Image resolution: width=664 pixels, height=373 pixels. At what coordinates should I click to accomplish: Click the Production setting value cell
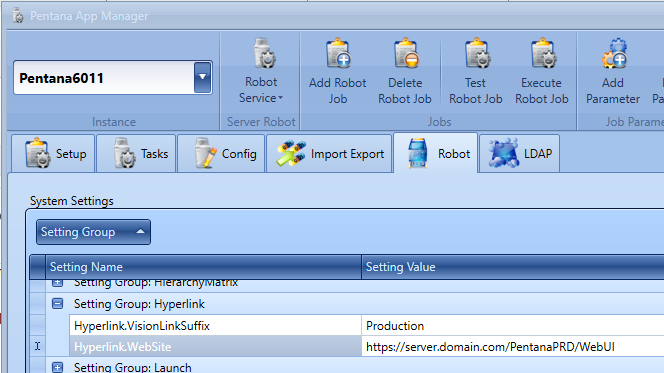click(x=513, y=326)
